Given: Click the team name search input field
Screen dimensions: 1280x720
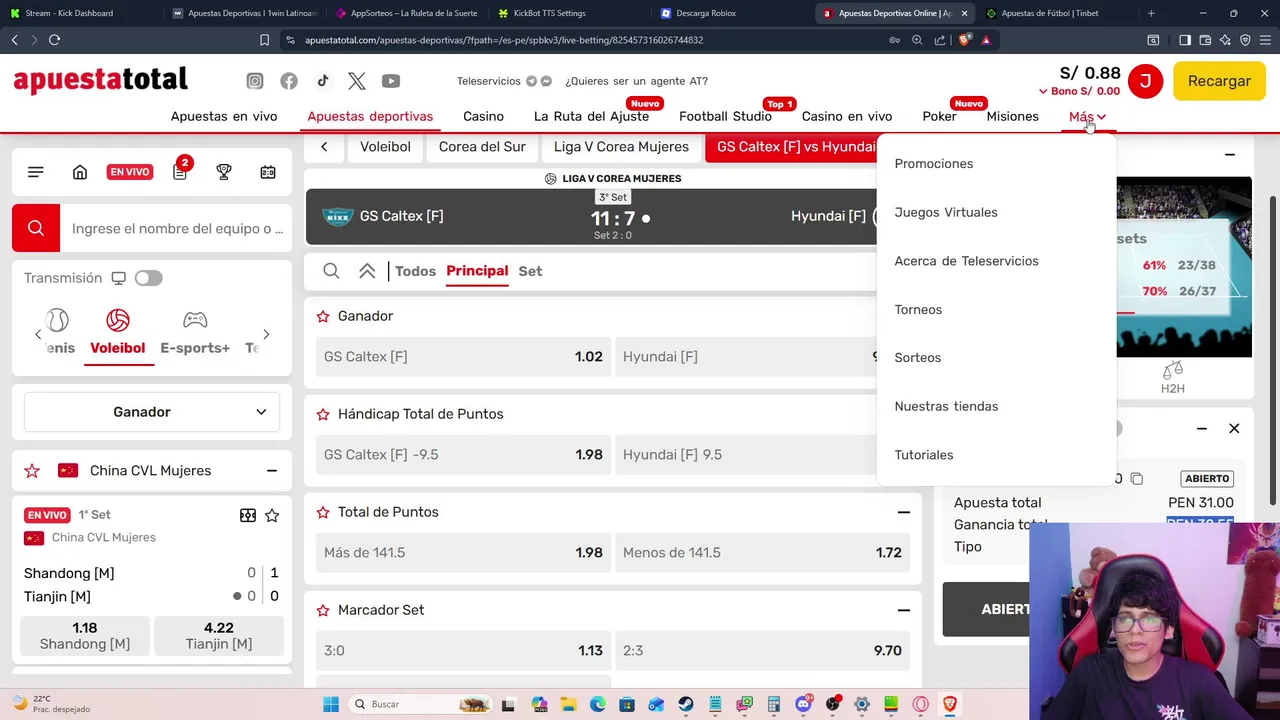Looking at the screenshot, I should point(177,228).
